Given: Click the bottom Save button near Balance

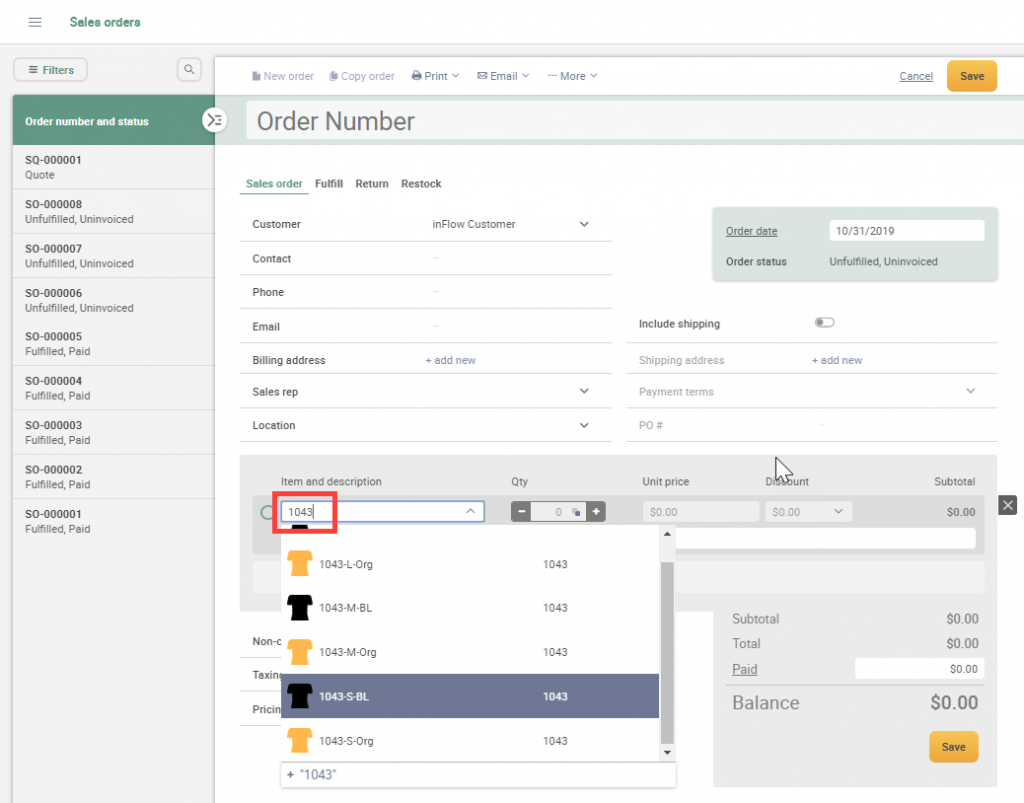Looking at the screenshot, I should pos(953,747).
